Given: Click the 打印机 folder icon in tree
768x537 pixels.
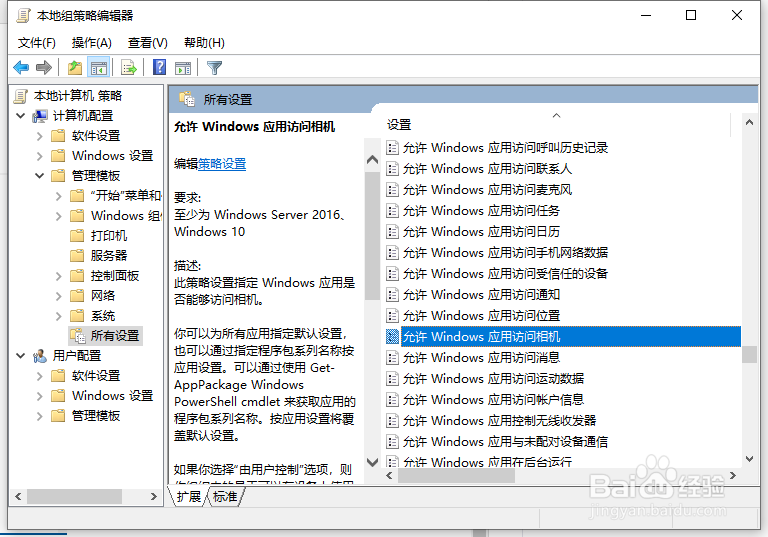Looking at the screenshot, I should [77, 236].
